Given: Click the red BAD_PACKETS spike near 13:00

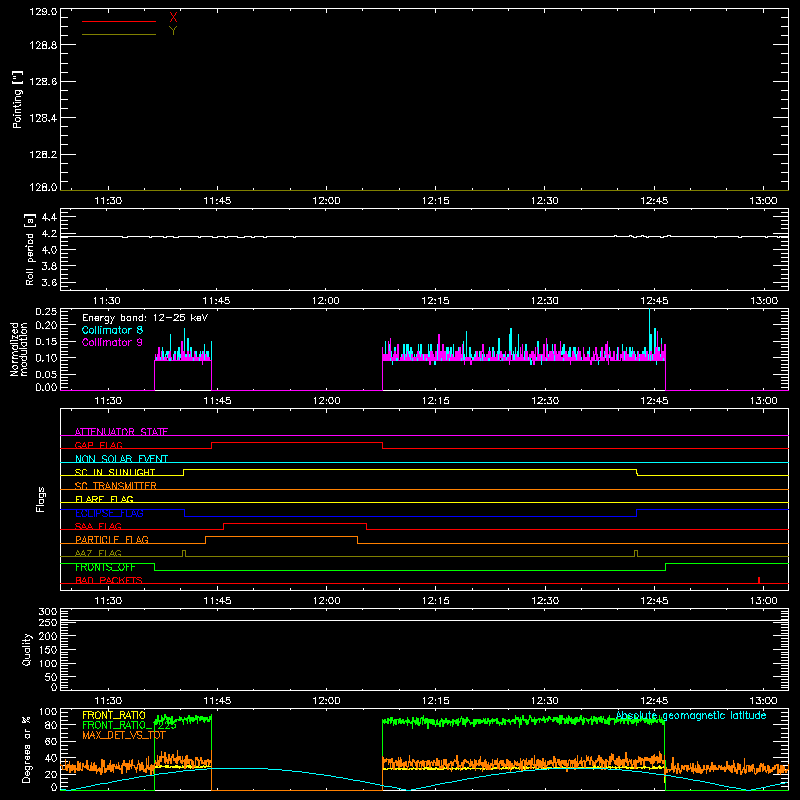Looking at the screenshot, I should point(759,580).
